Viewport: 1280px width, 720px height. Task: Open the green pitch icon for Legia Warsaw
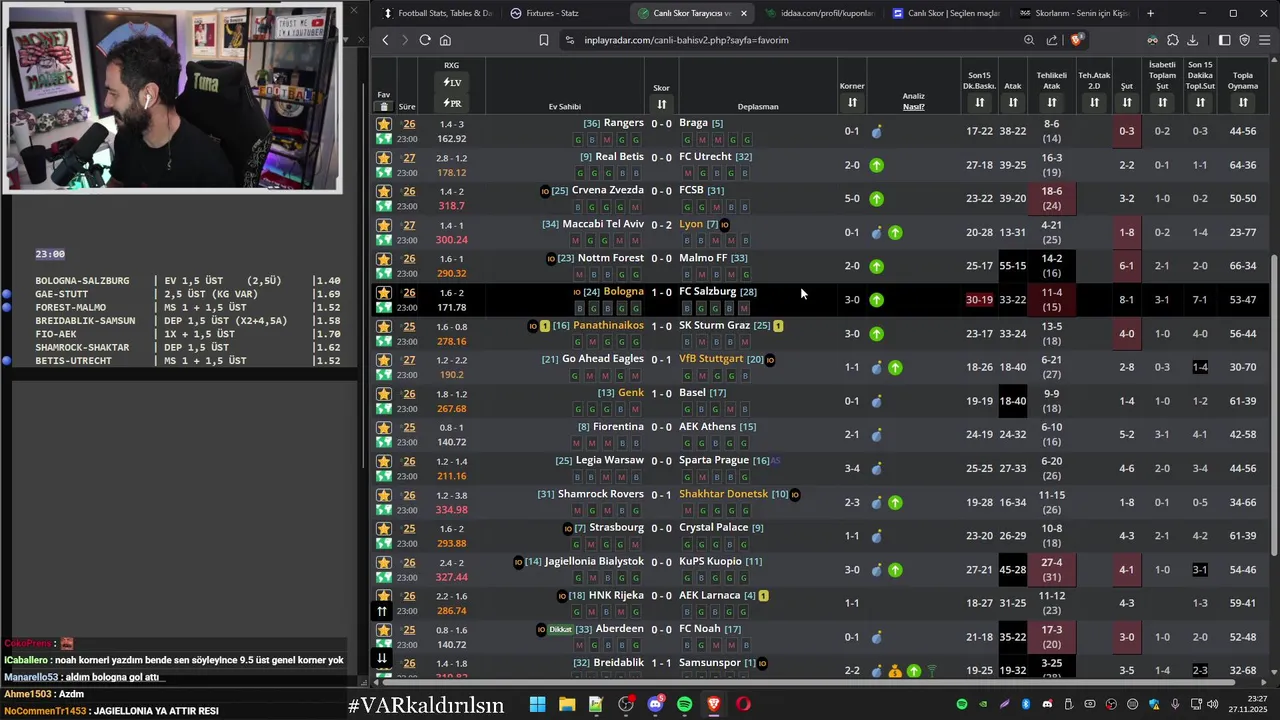[x=384, y=476]
